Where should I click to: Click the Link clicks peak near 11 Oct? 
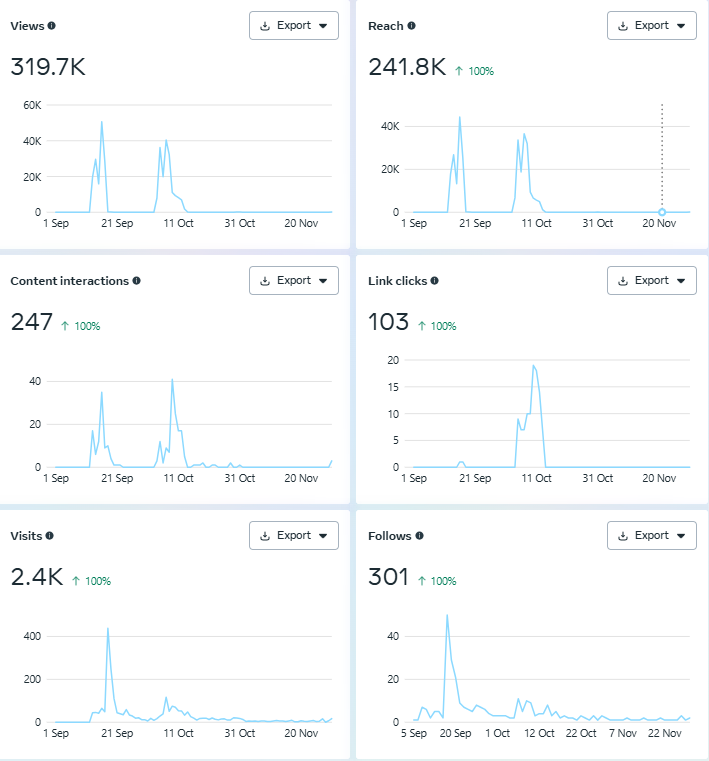coord(534,366)
